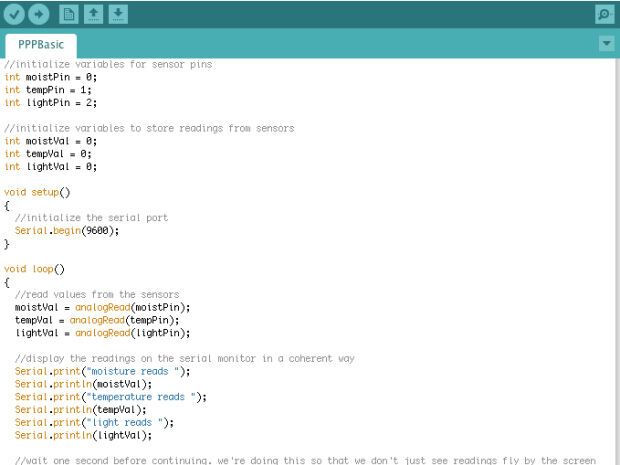The width and height of the screenshot is (620, 465).
Task: Click the 'Serial.println(tempVal);' line
Action: pos(81,410)
